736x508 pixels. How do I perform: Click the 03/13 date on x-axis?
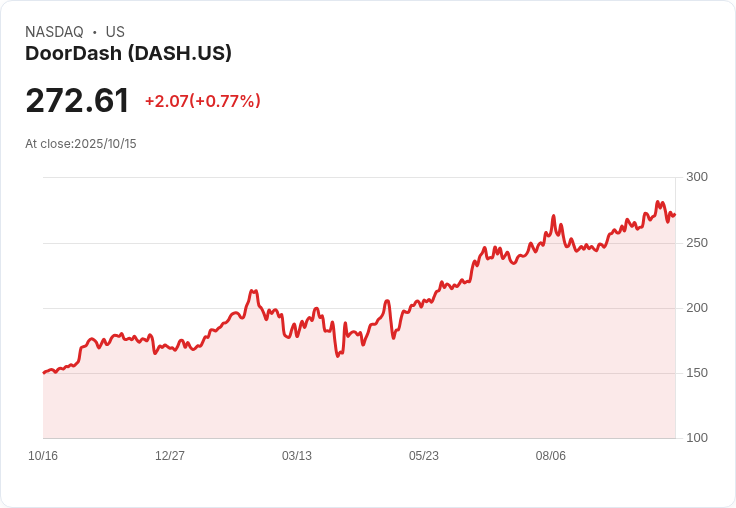297,456
